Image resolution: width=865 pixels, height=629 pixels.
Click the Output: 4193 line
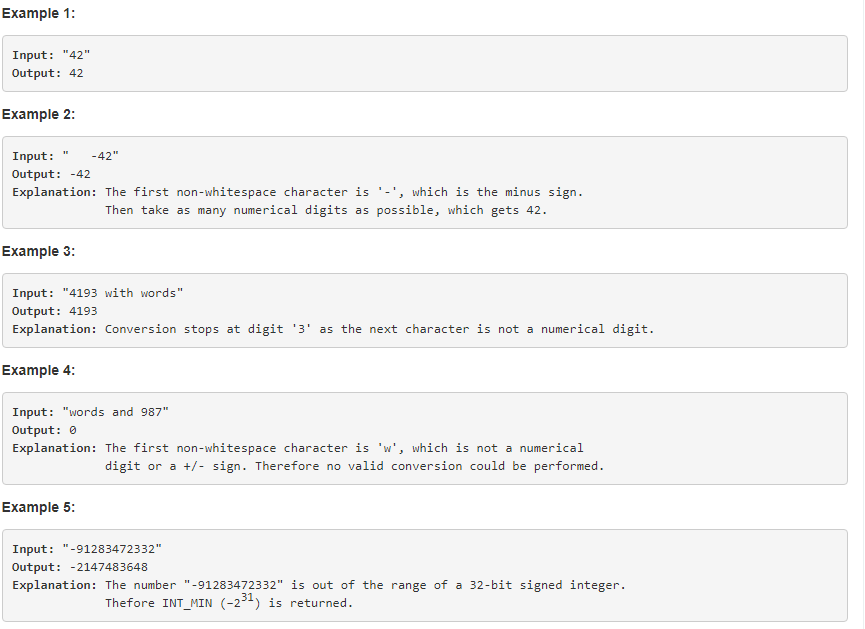tap(55, 311)
